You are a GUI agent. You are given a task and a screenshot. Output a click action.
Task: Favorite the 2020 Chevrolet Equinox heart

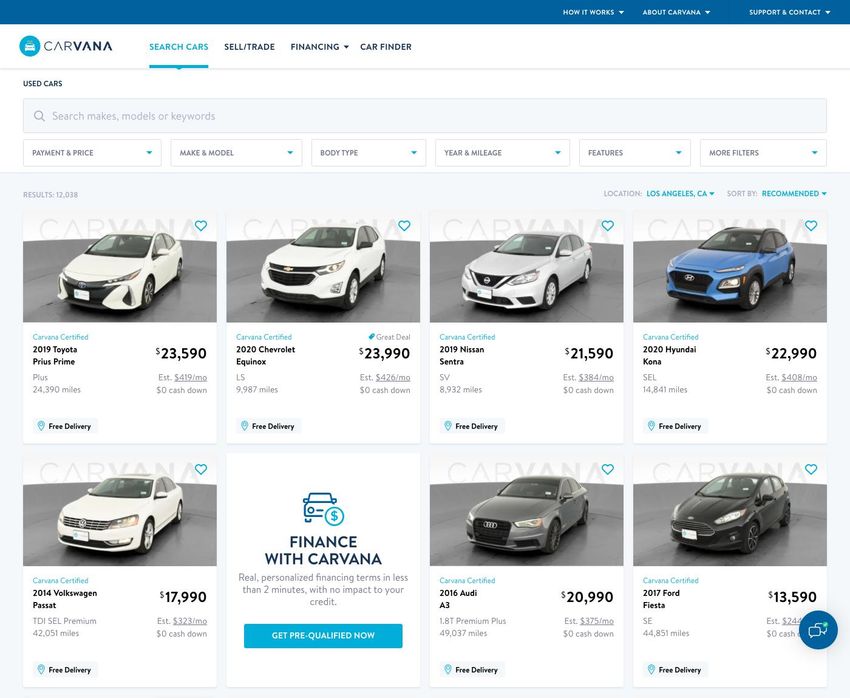coord(404,225)
